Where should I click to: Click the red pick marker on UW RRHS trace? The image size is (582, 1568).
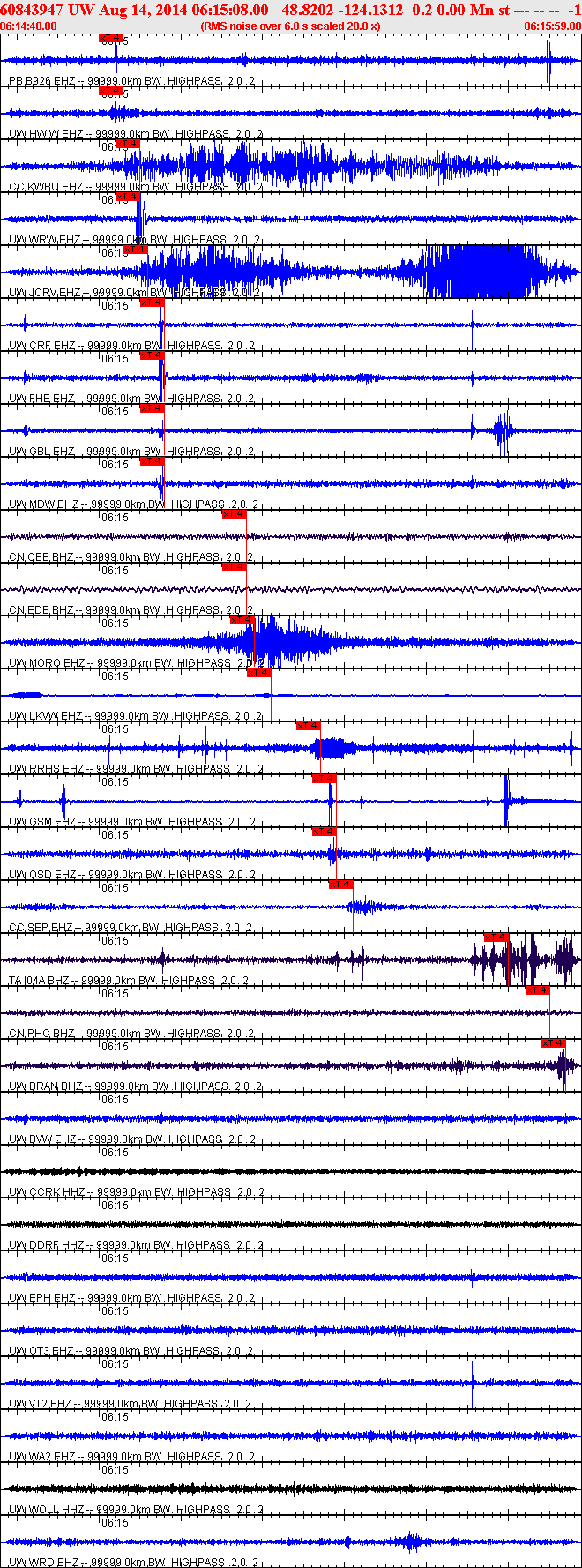coord(308,726)
